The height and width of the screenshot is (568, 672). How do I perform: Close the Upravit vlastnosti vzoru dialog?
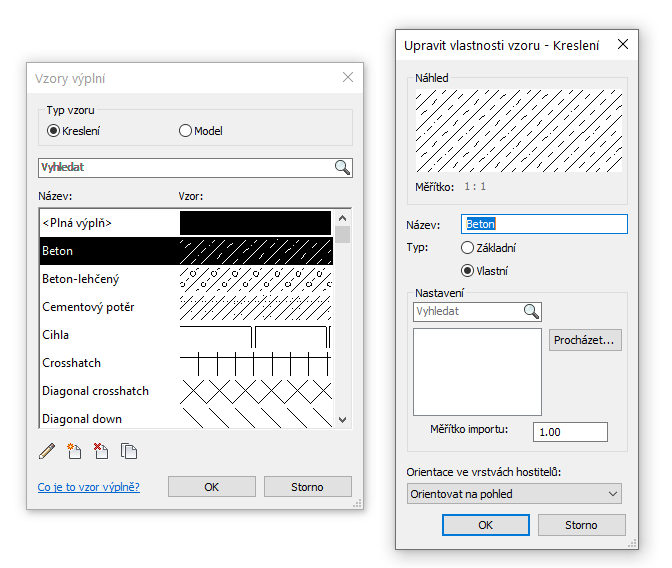click(623, 44)
